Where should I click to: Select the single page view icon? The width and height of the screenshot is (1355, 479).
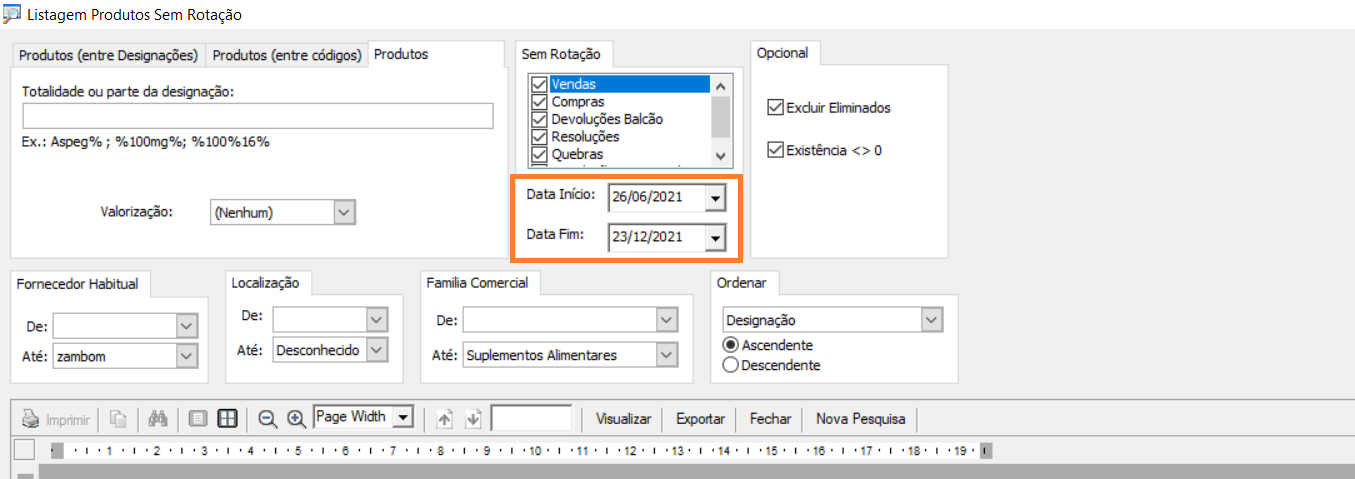(x=198, y=419)
